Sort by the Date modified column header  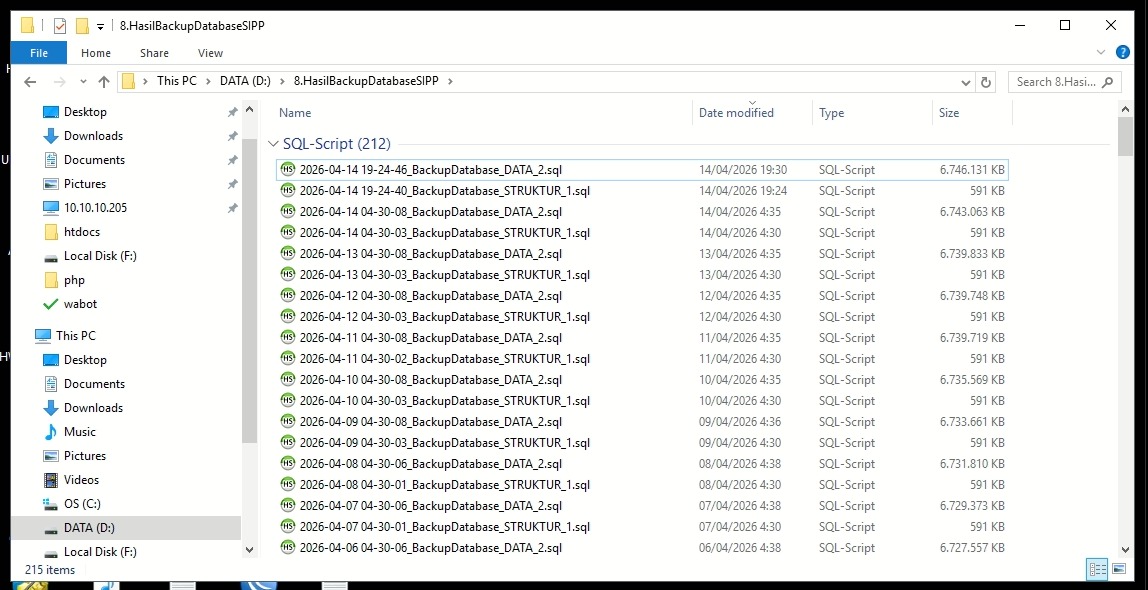point(736,113)
